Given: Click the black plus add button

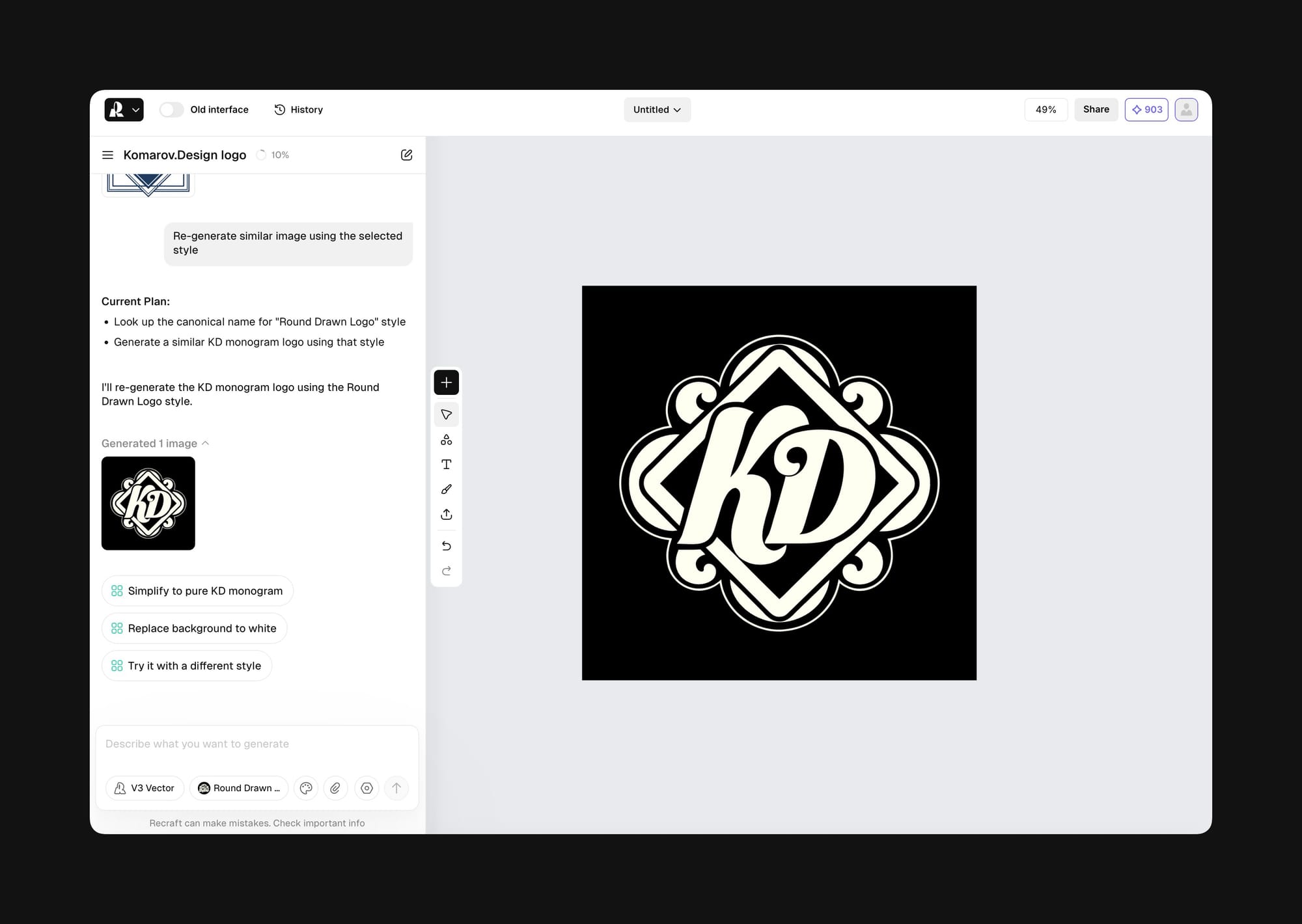Looking at the screenshot, I should point(446,383).
